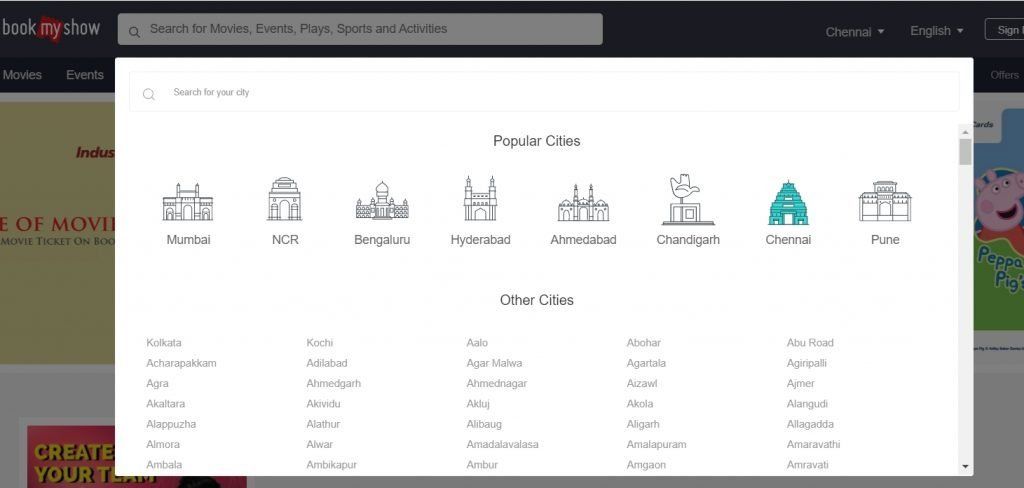The image size is (1024, 488).
Task: Select the city Ahmednagar
Action: pyautogui.click(x=496, y=383)
